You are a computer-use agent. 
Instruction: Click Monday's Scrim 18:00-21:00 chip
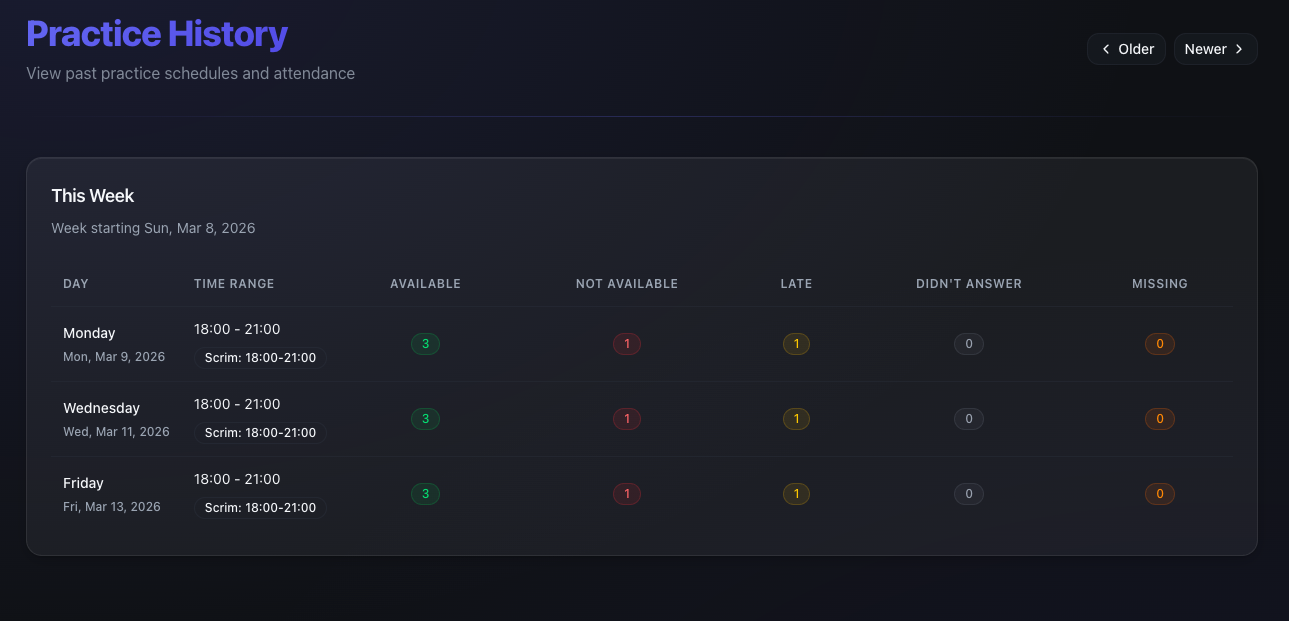click(x=259, y=357)
